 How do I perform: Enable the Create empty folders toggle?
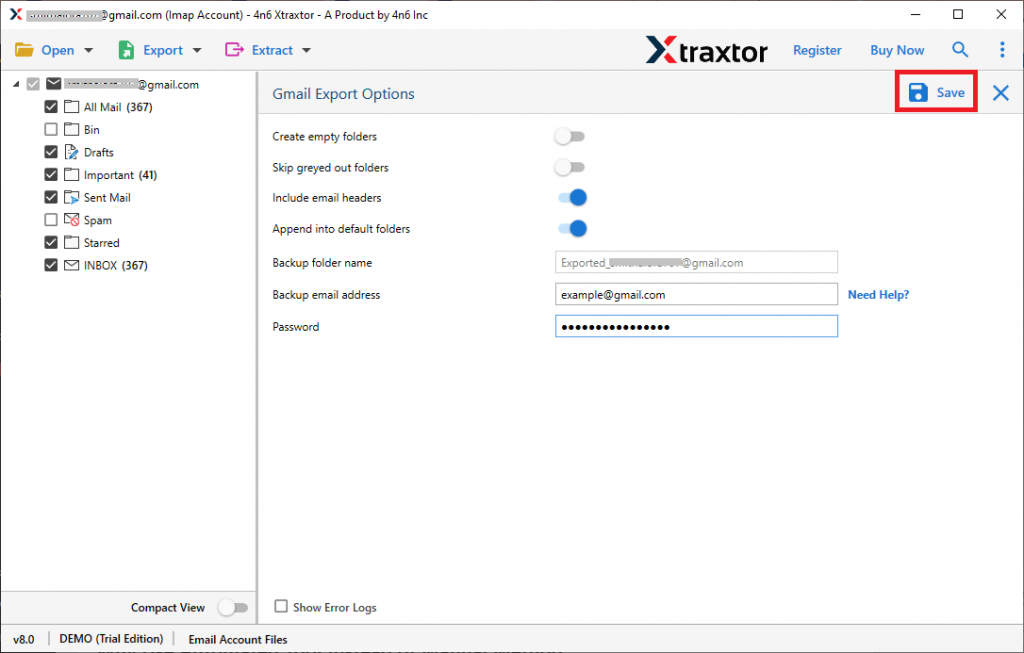pyautogui.click(x=570, y=136)
